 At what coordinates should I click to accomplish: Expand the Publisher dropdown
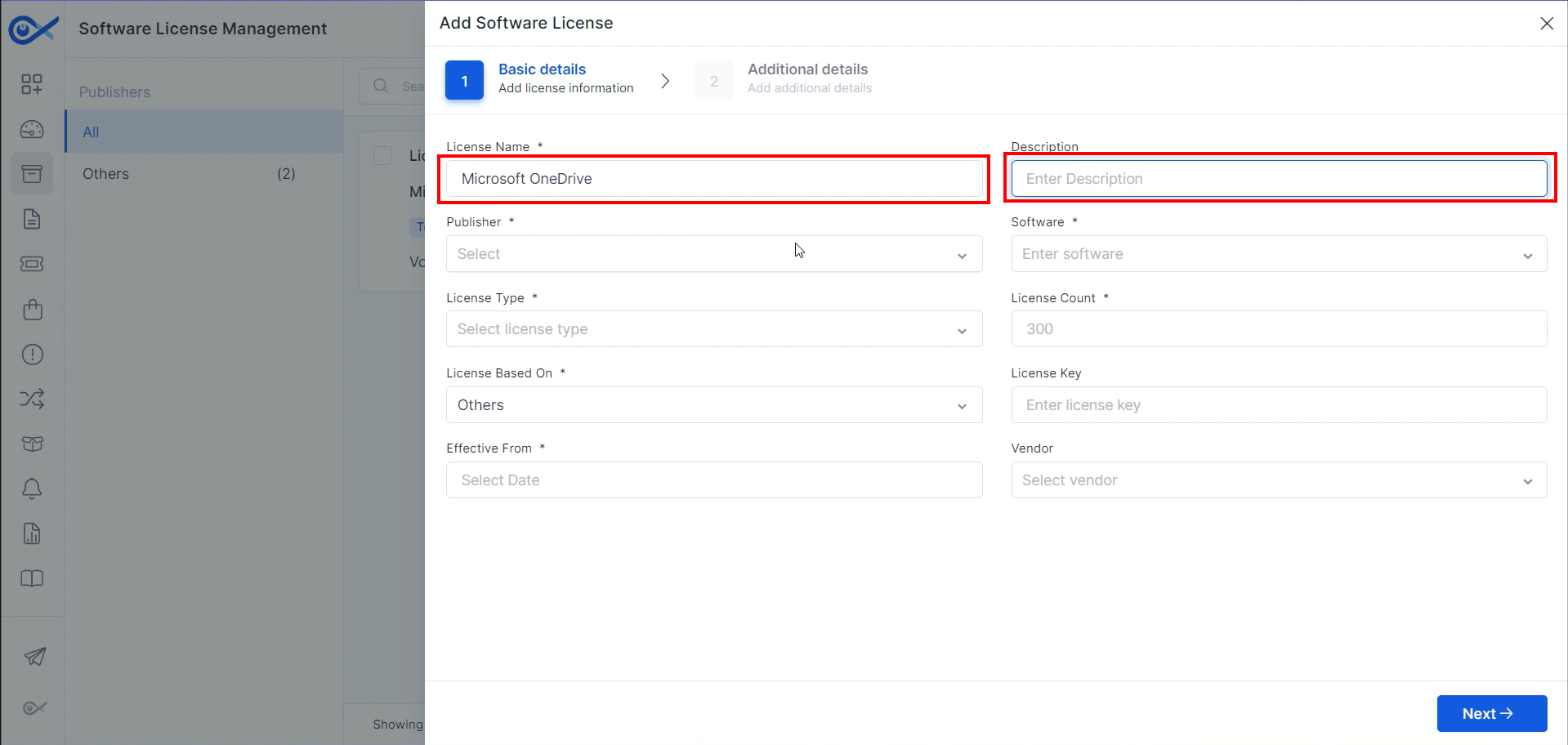(713, 254)
